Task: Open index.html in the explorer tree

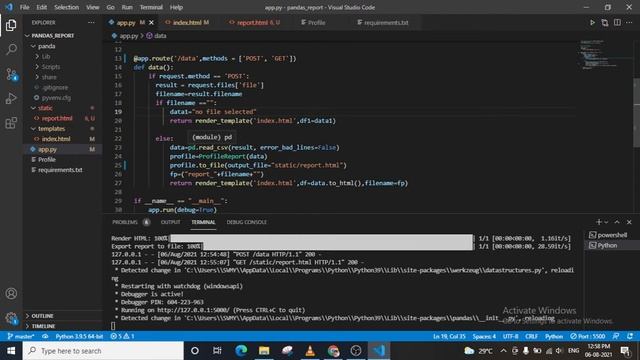Action: pos(56,139)
